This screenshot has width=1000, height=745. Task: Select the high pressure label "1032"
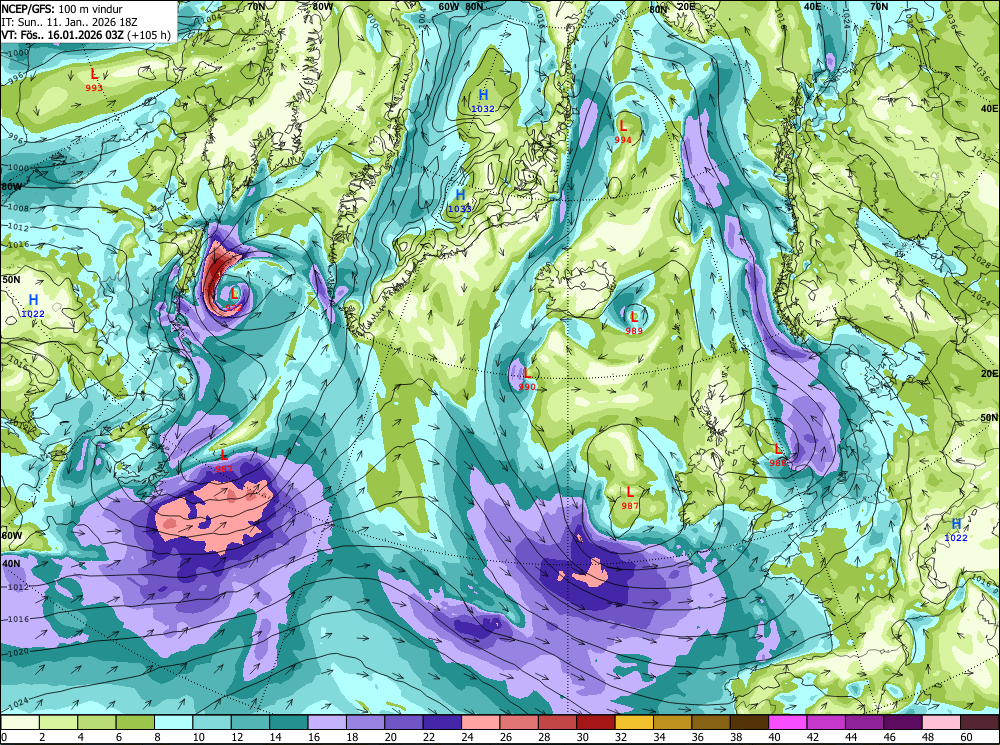pyautogui.click(x=483, y=109)
